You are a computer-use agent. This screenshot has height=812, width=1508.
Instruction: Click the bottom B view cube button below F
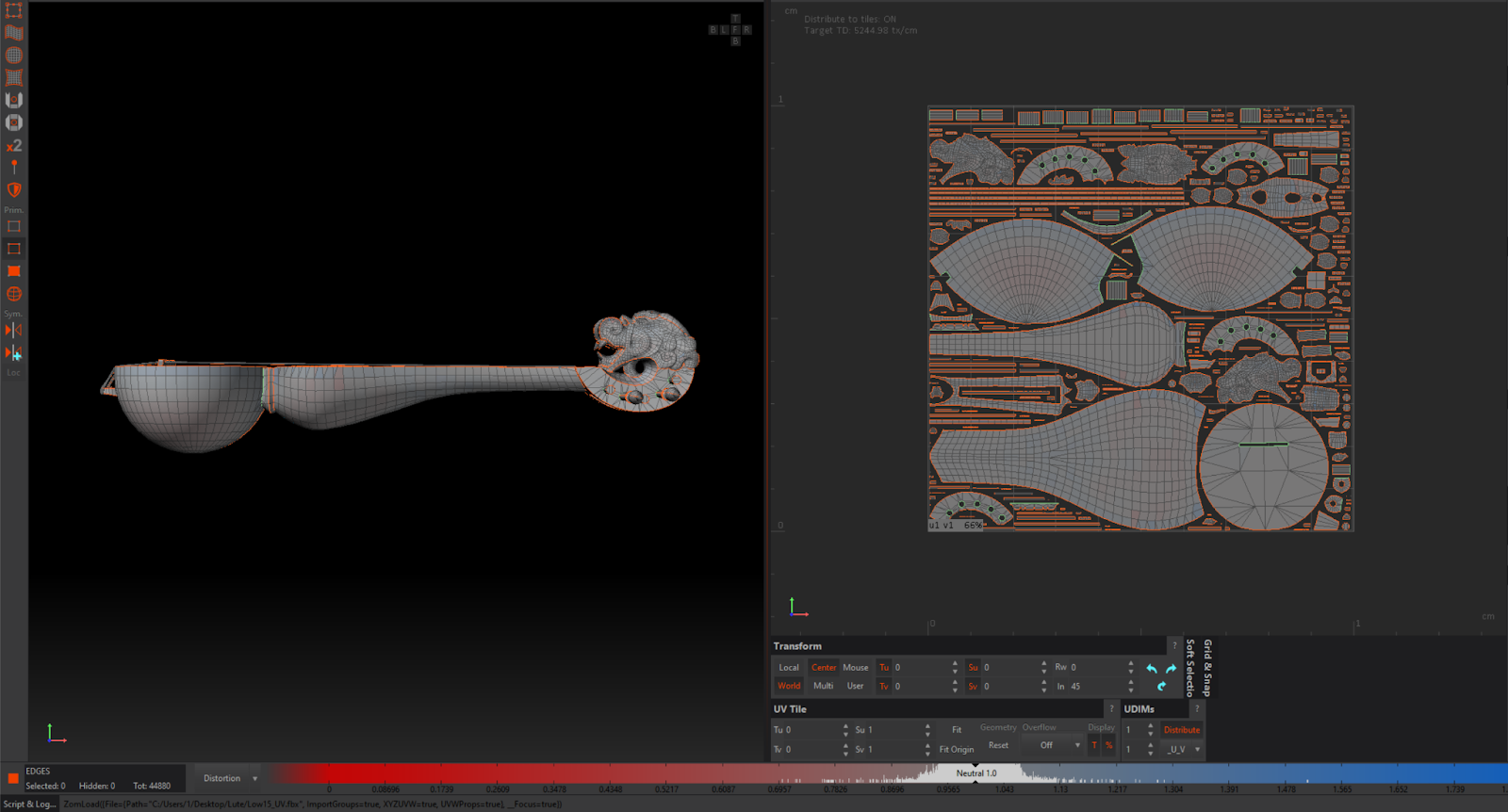pyautogui.click(x=735, y=41)
